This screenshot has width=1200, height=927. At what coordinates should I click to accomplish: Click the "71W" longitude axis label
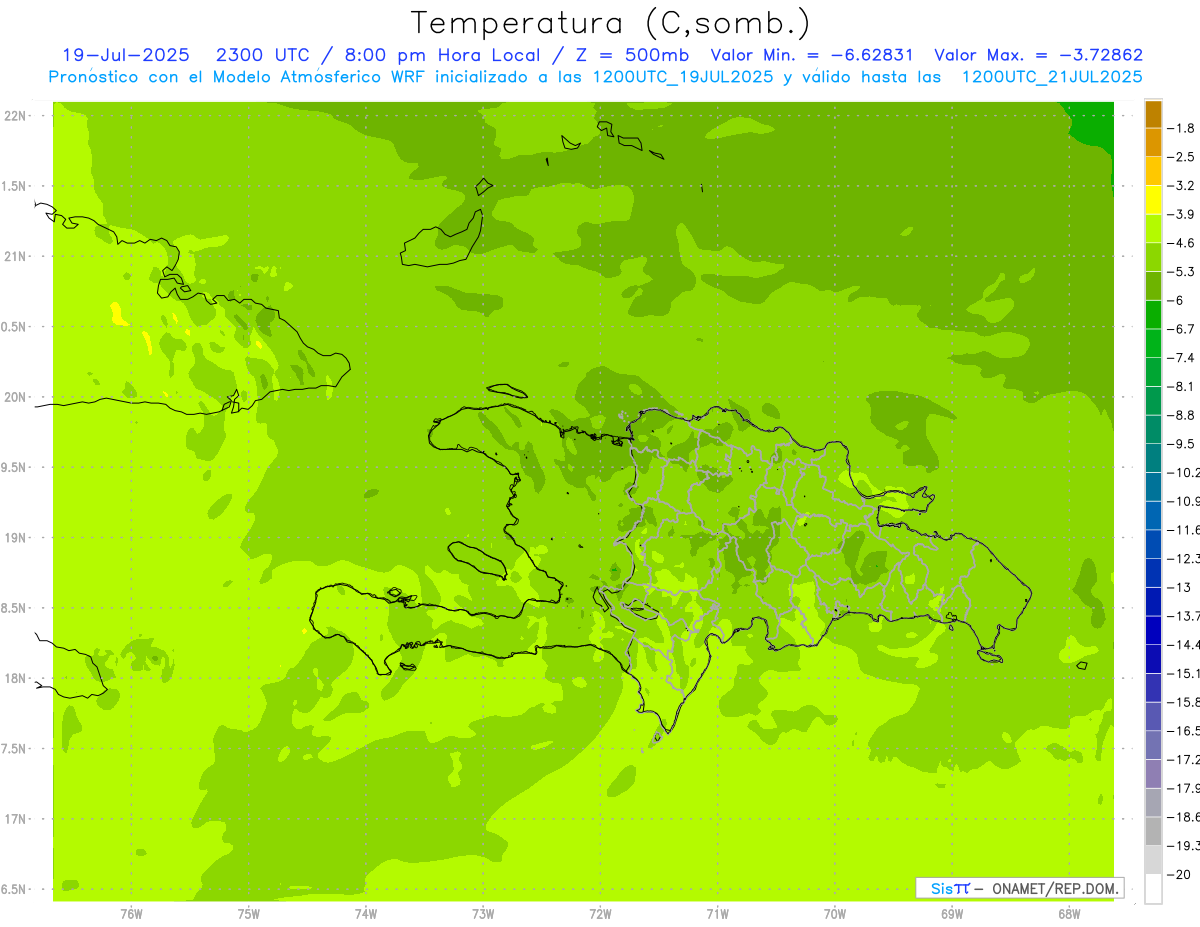[x=717, y=914]
